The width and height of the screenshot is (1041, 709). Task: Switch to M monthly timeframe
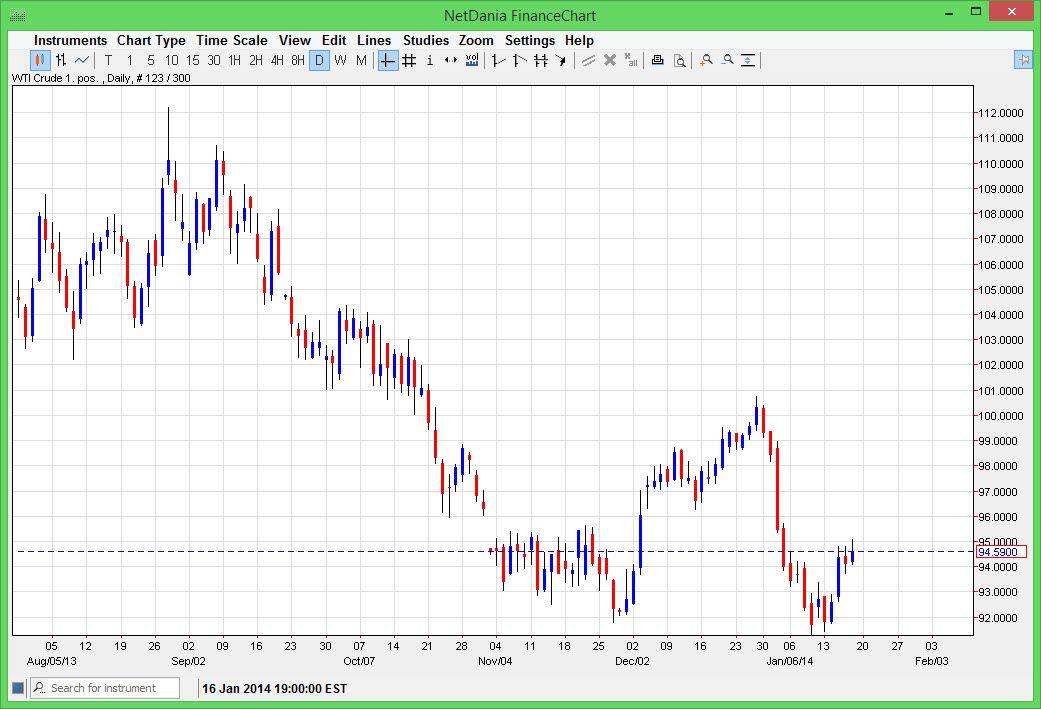pyautogui.click(x=361, y=60)
